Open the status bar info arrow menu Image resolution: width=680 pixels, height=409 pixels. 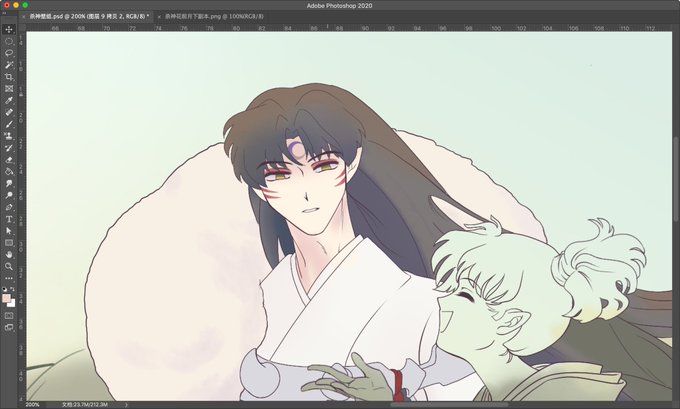click(x=126, y=405)
